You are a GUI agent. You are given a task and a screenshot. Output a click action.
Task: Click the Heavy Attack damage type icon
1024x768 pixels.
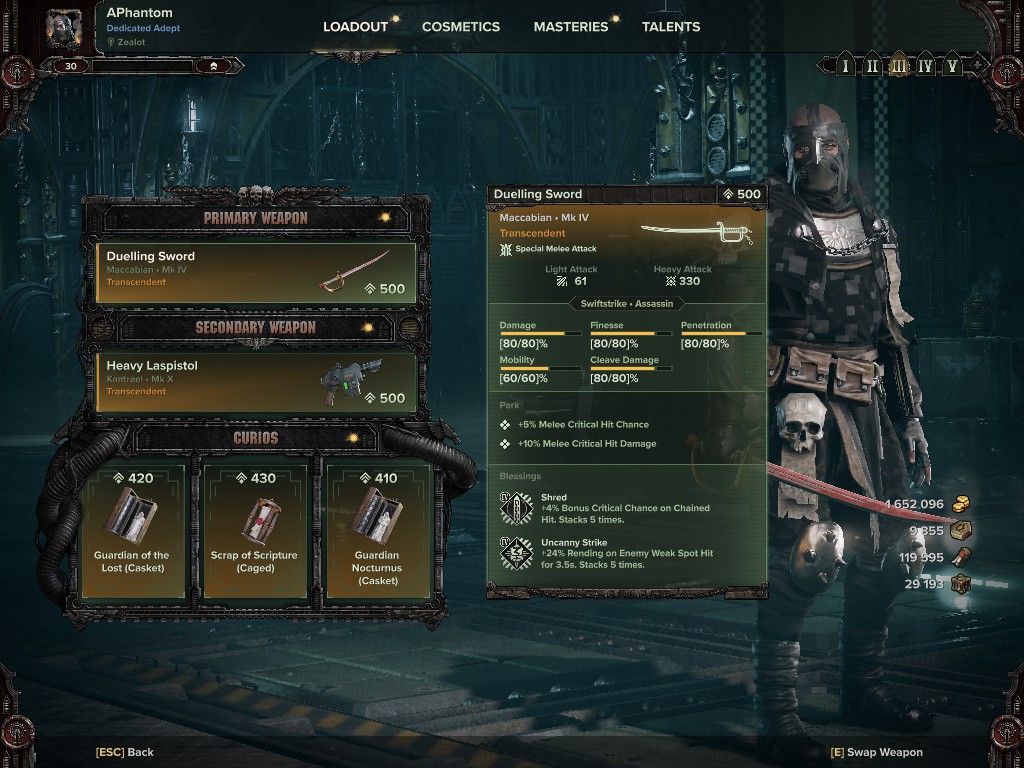670,281
